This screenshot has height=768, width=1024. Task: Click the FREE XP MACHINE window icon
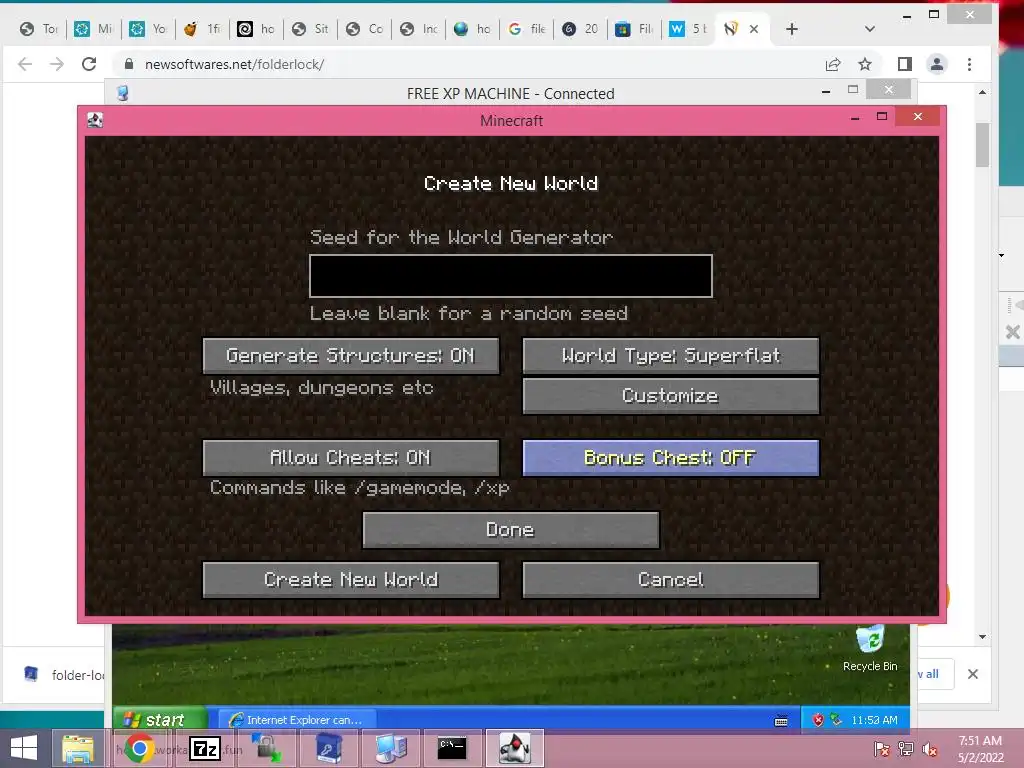(122, 93)
